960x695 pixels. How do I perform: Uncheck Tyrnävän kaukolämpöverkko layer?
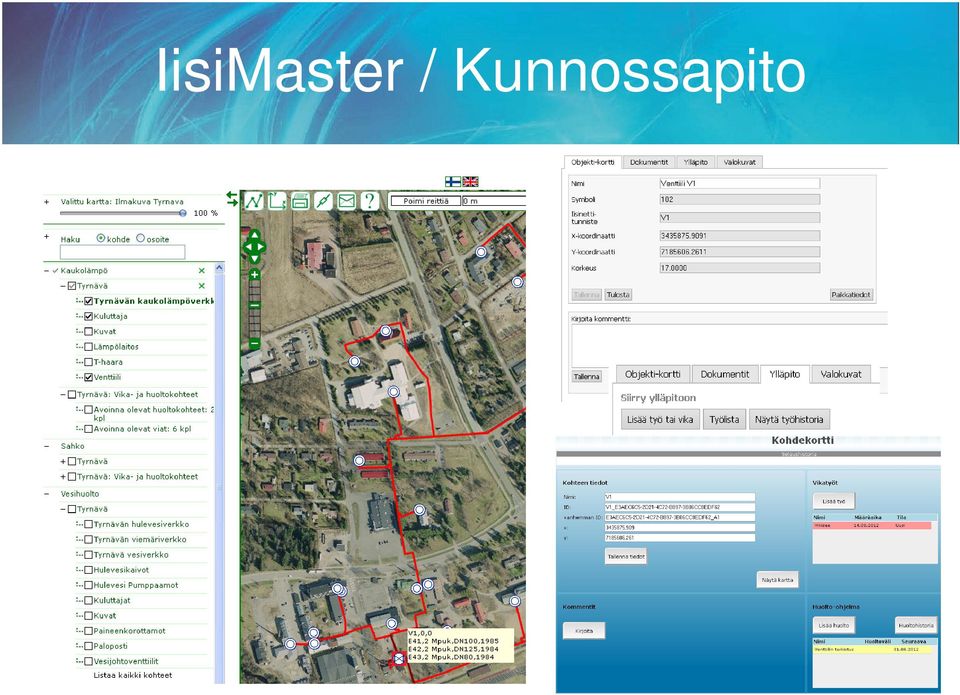tap(88, 301)
